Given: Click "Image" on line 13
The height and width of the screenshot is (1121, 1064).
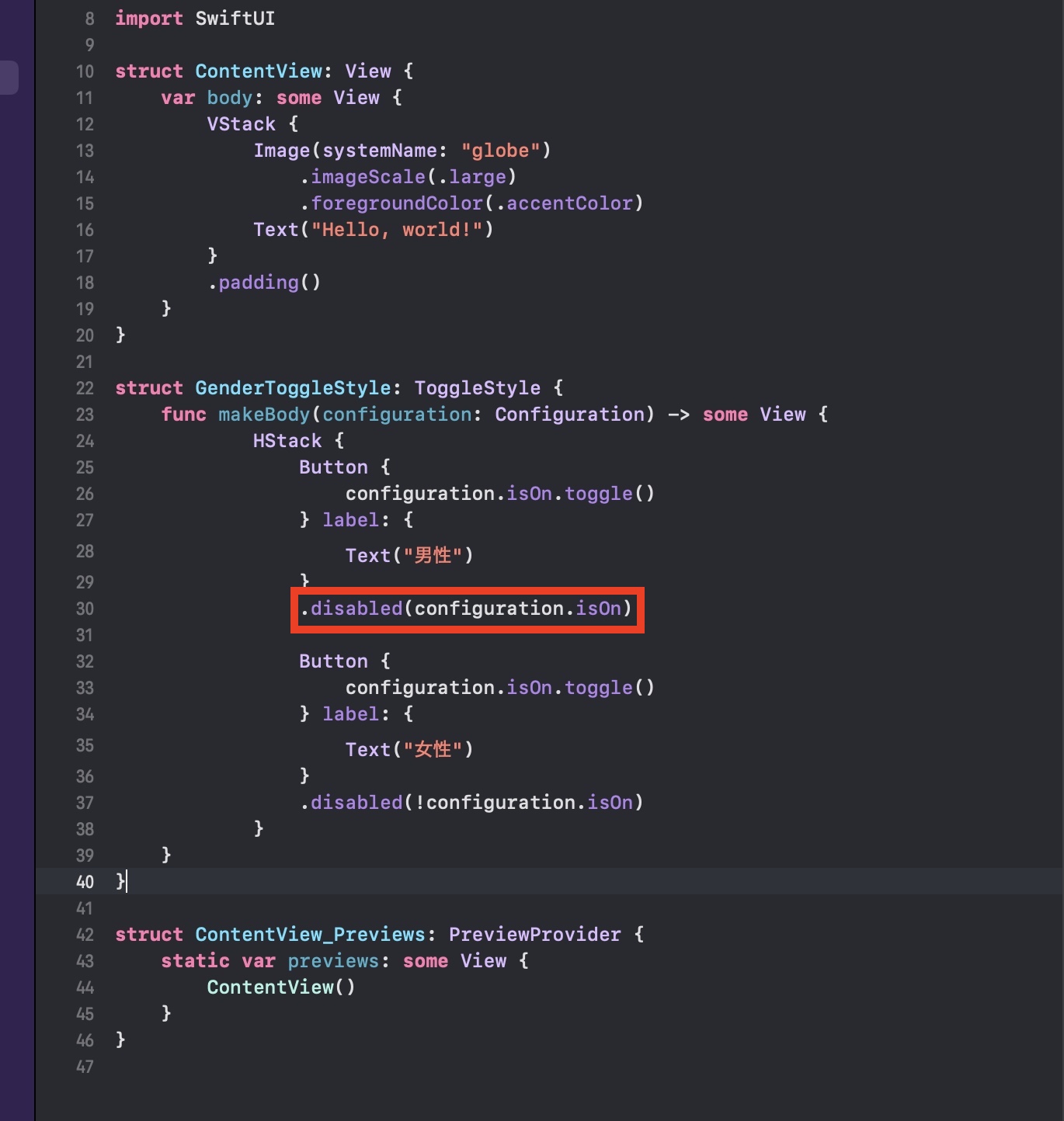Looking at the screenshot, I should [x=282, y=151].
